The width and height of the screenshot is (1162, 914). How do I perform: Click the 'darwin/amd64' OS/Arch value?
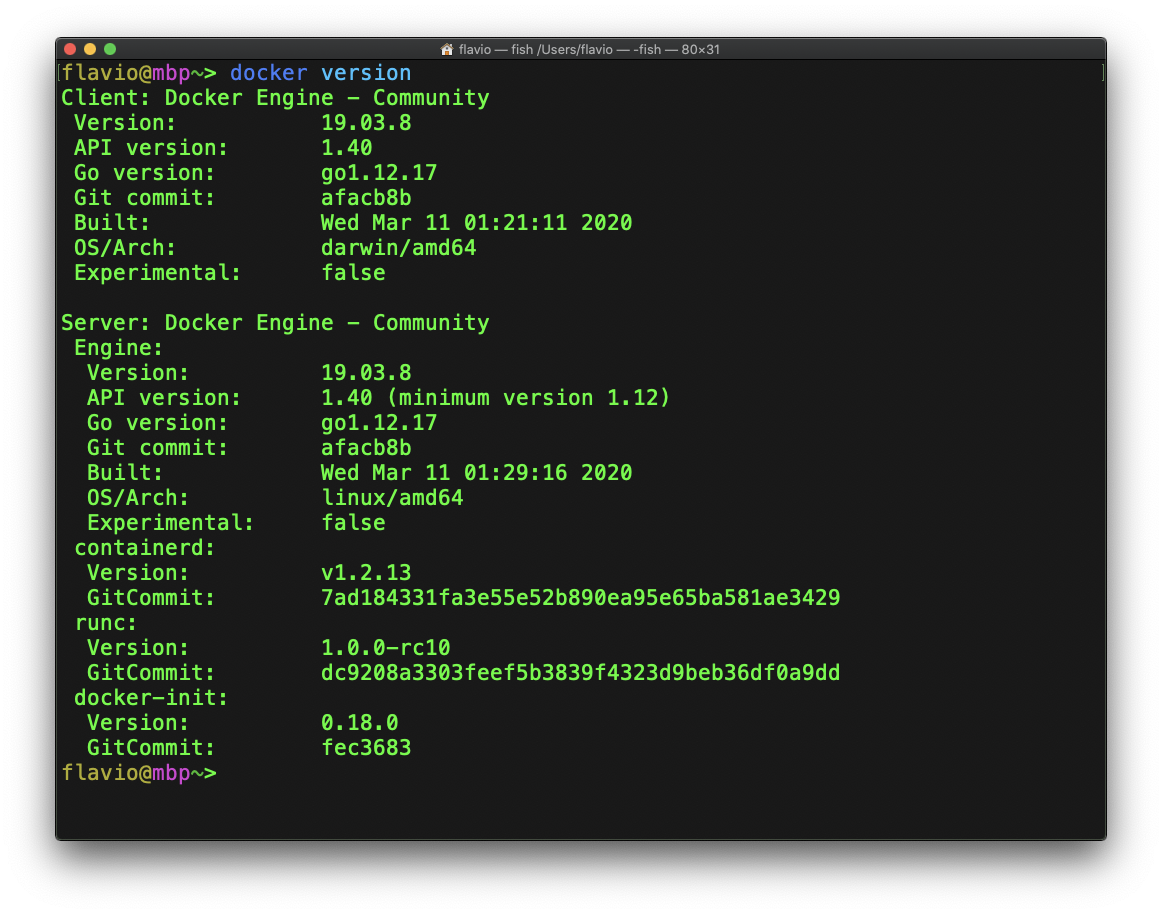pos(398,248)
